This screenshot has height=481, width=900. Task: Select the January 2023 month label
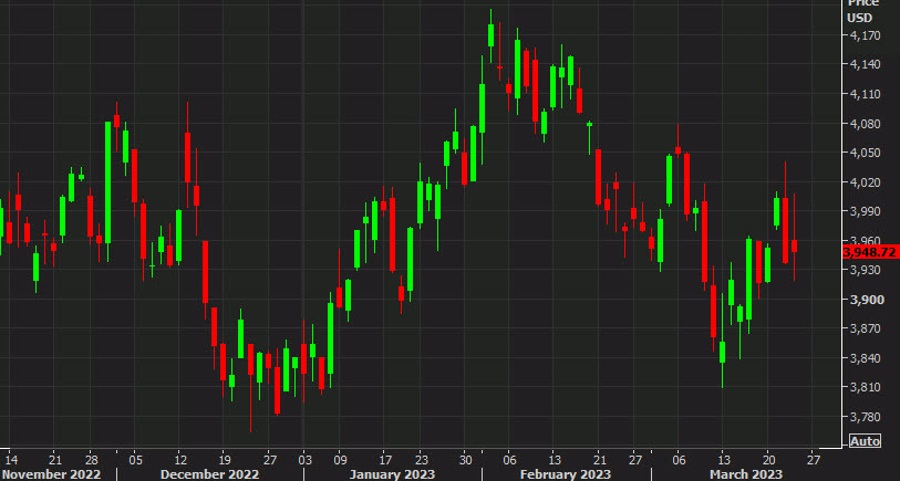(x=392, y=474)
